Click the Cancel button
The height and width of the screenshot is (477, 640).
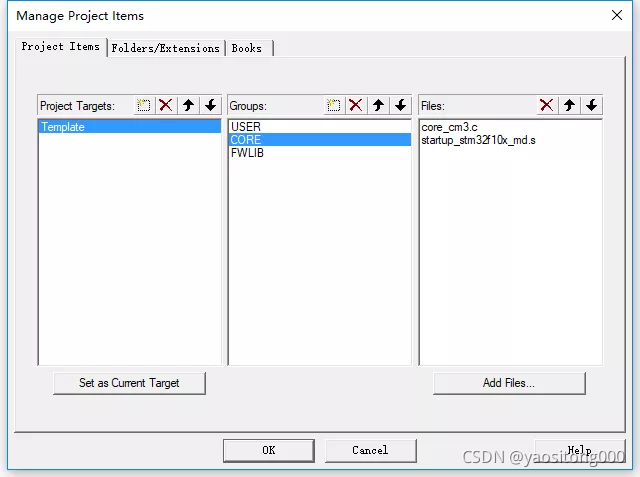370,450
